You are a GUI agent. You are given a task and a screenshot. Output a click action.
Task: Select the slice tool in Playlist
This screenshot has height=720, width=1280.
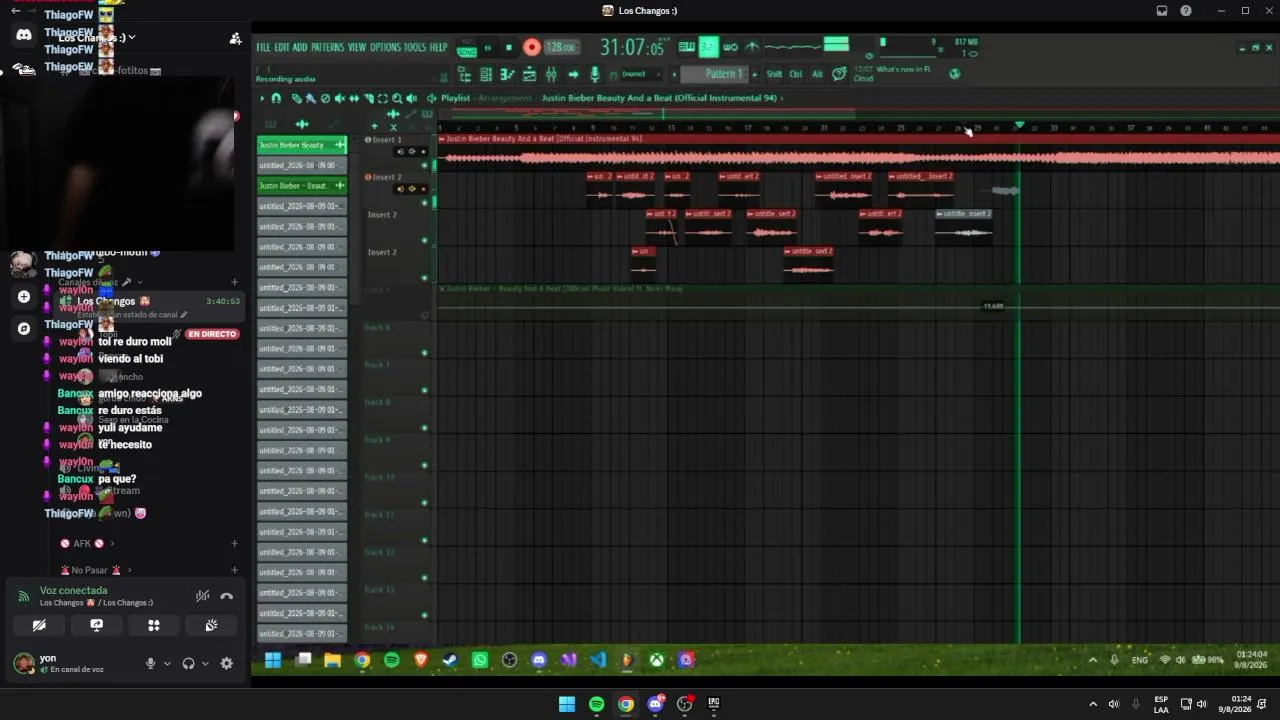pos(368,98)
